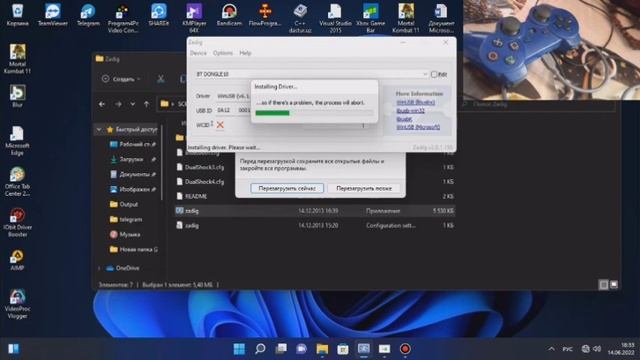
Task: Open Blur desktop shortcut
Action: [x=17, y=96]
